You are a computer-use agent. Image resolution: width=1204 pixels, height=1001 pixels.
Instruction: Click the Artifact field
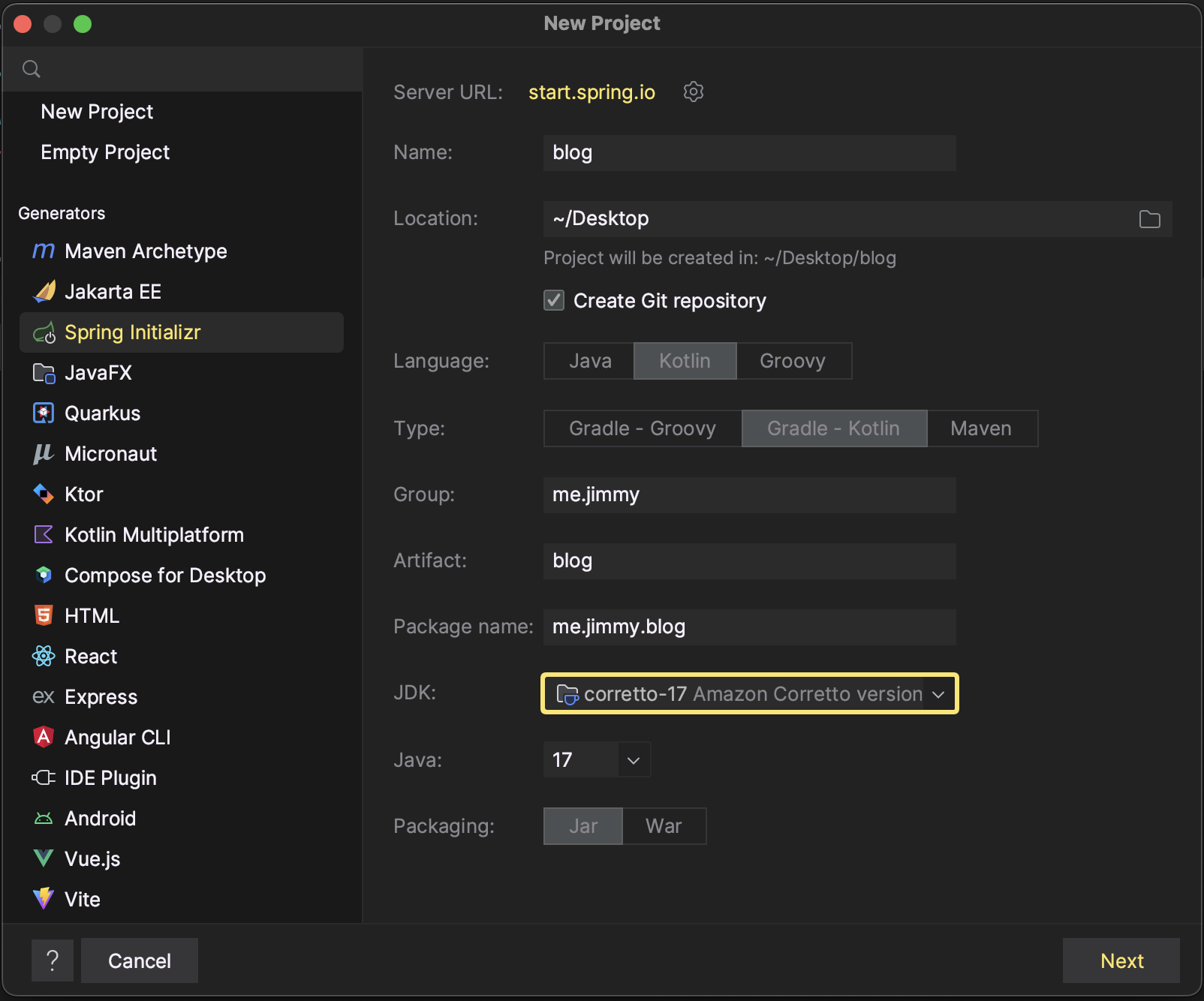pyautogui.click(x=750, y=561)
